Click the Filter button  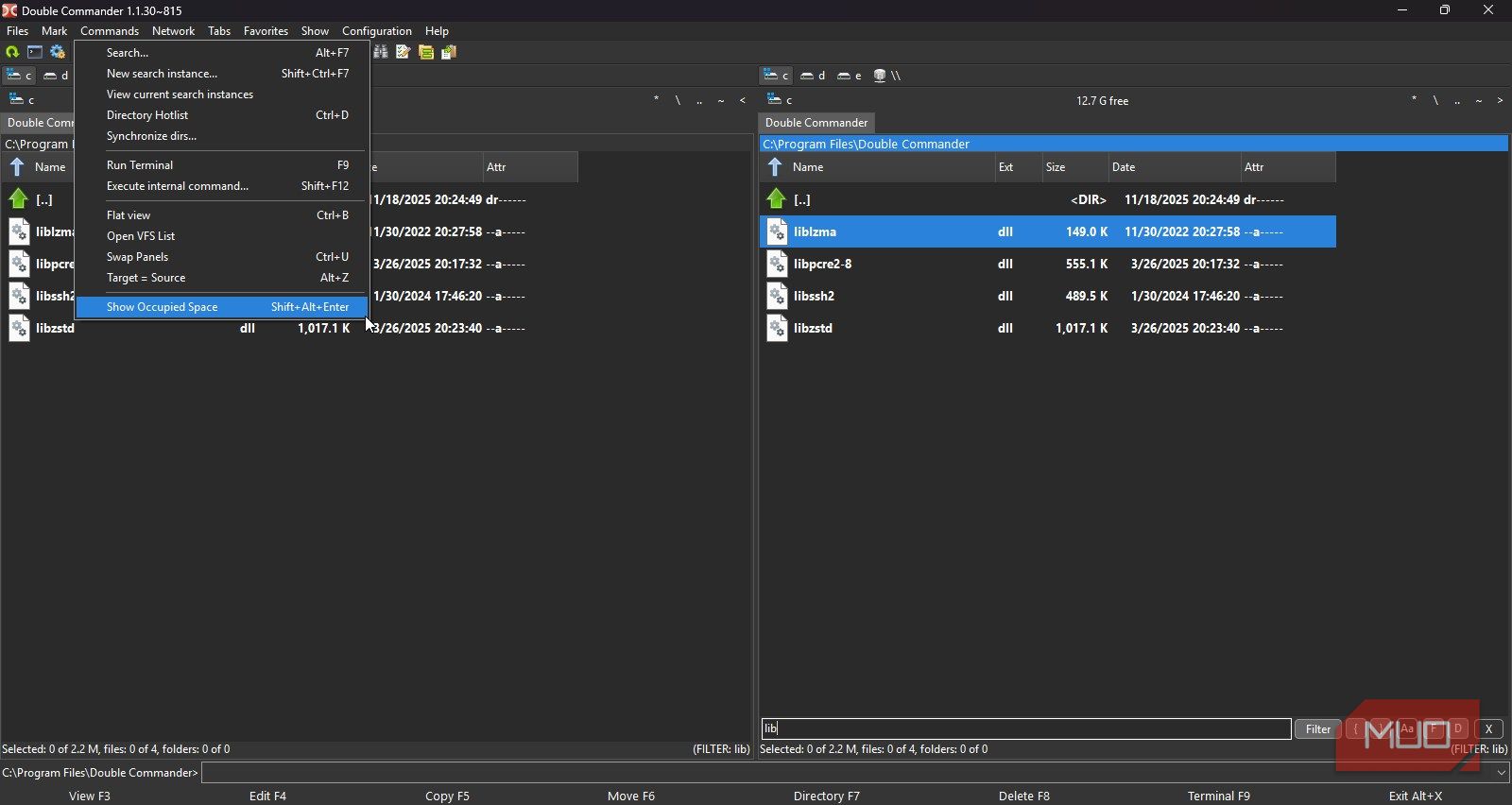1318,728
